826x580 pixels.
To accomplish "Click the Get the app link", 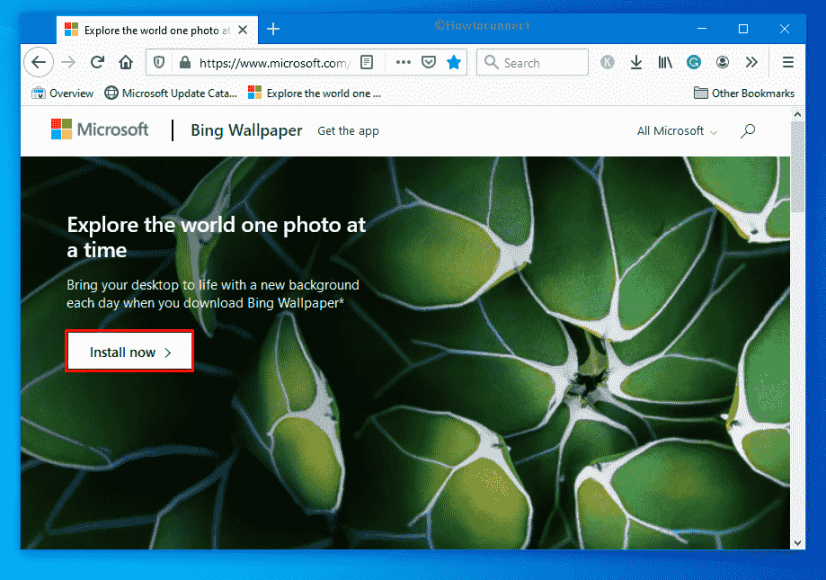I will point(348,131).
